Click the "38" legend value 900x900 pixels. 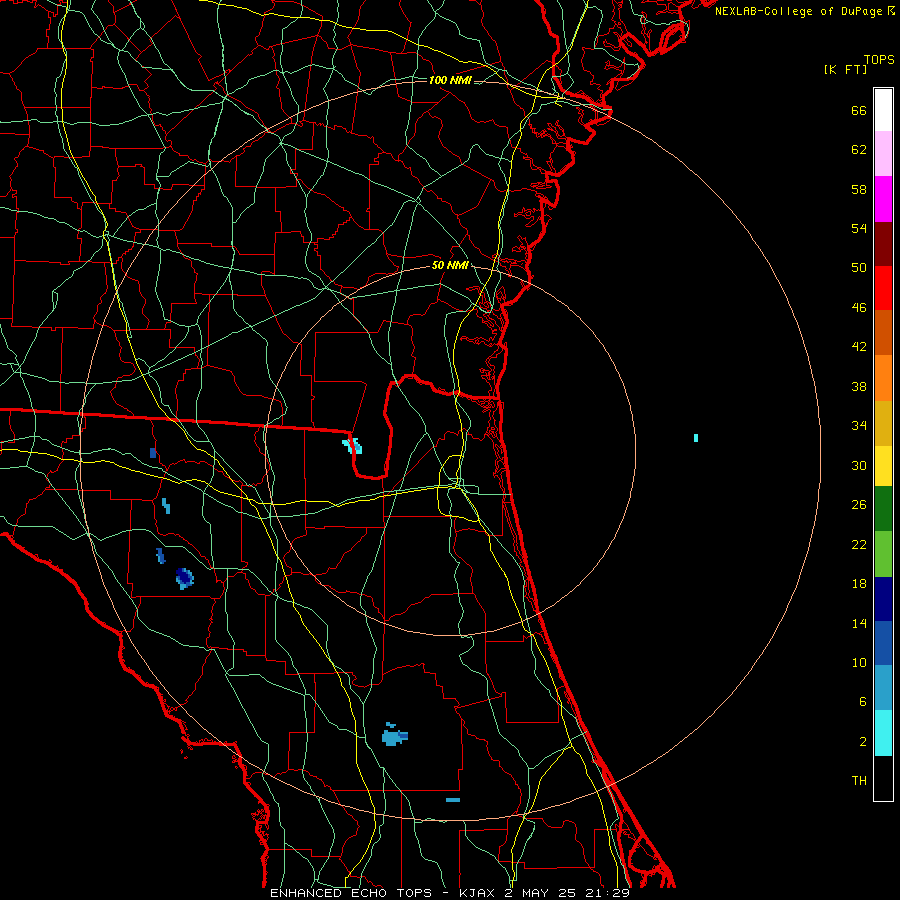[x=859, y=386]
